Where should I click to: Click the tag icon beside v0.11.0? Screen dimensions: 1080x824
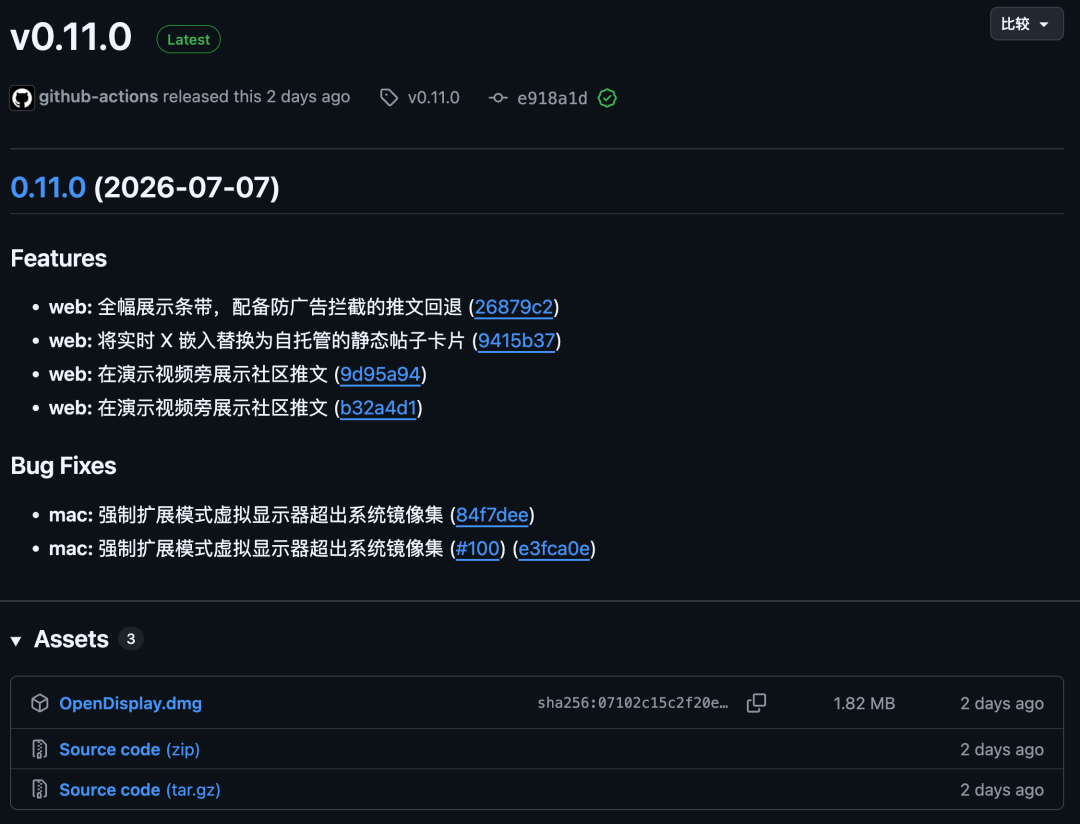(389, 98)
